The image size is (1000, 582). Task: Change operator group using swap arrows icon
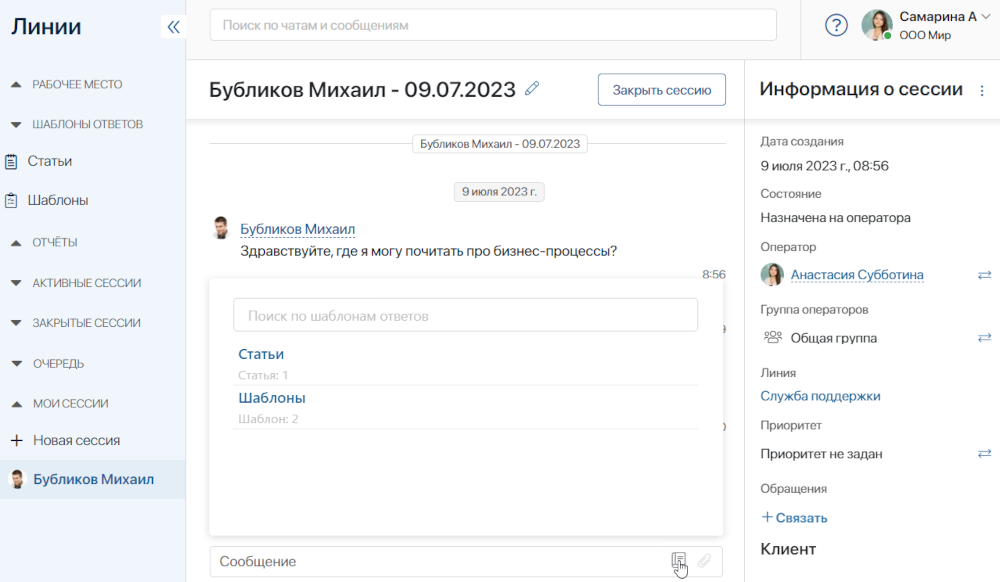pyautogui.click(x=984, y=338)
